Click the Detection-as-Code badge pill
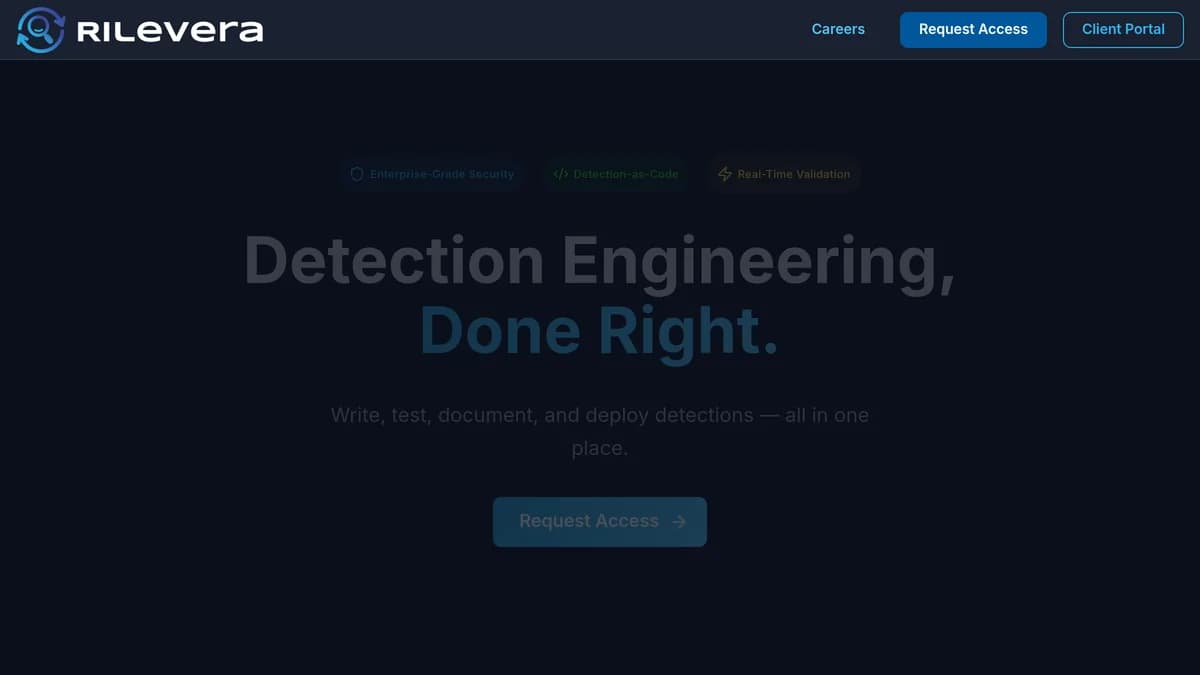The height and width of the screenshot is (675, 1200). click(616, 173)
